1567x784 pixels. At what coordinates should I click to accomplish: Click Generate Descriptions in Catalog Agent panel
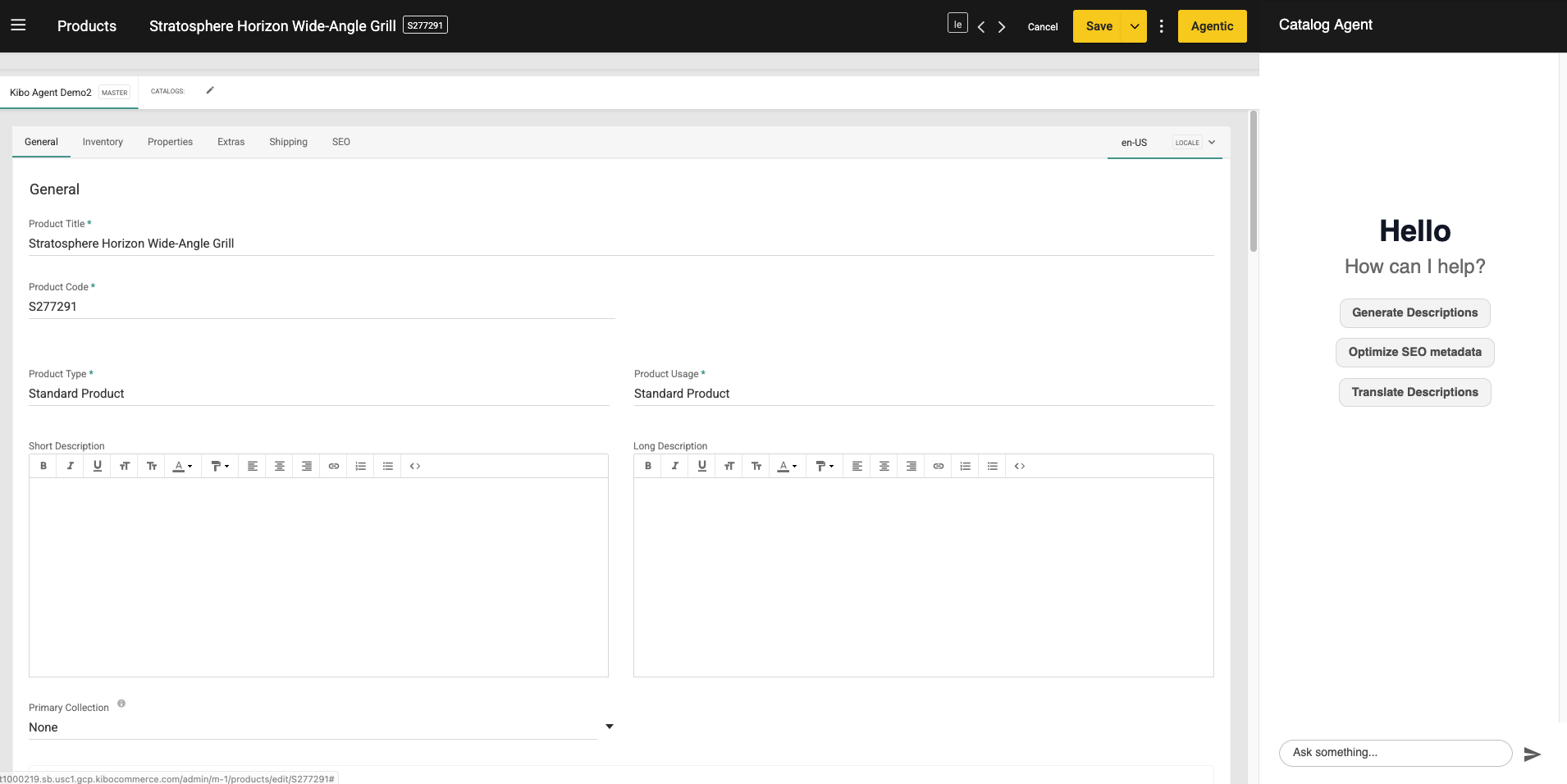click(1413, 312)
